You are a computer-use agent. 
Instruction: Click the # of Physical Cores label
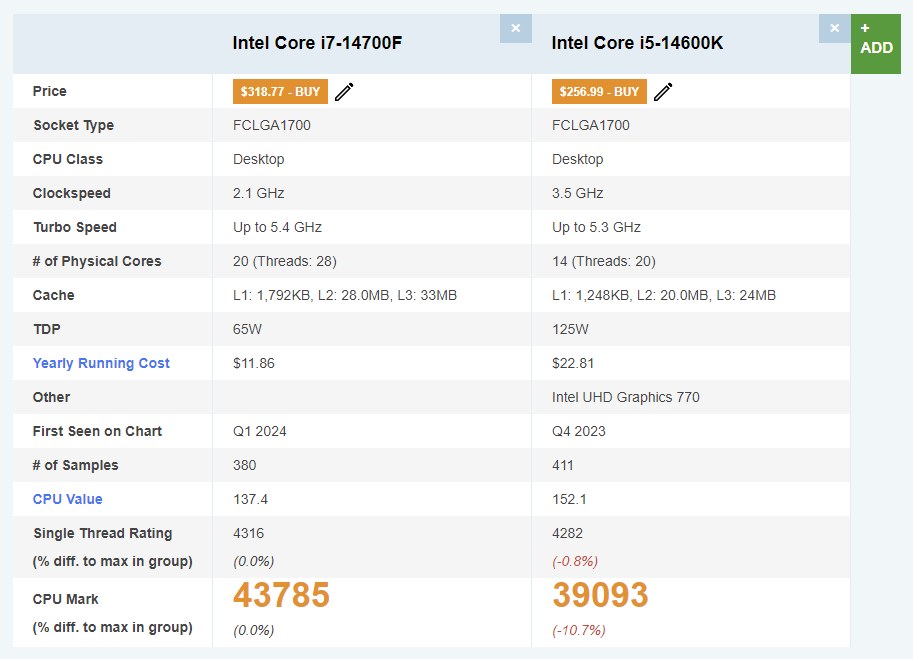(97, 261)
